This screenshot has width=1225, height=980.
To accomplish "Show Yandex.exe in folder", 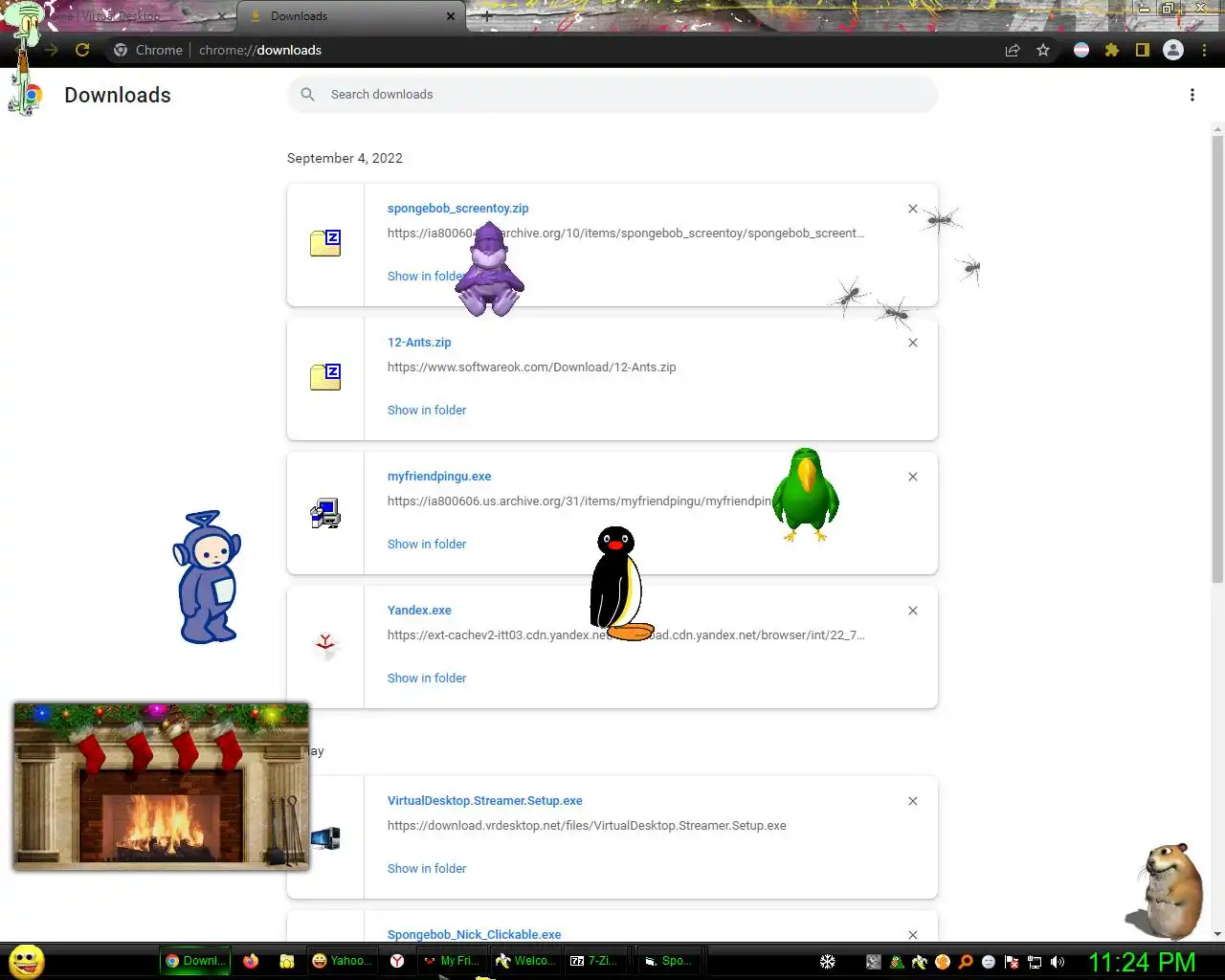I will coord(427,678).
